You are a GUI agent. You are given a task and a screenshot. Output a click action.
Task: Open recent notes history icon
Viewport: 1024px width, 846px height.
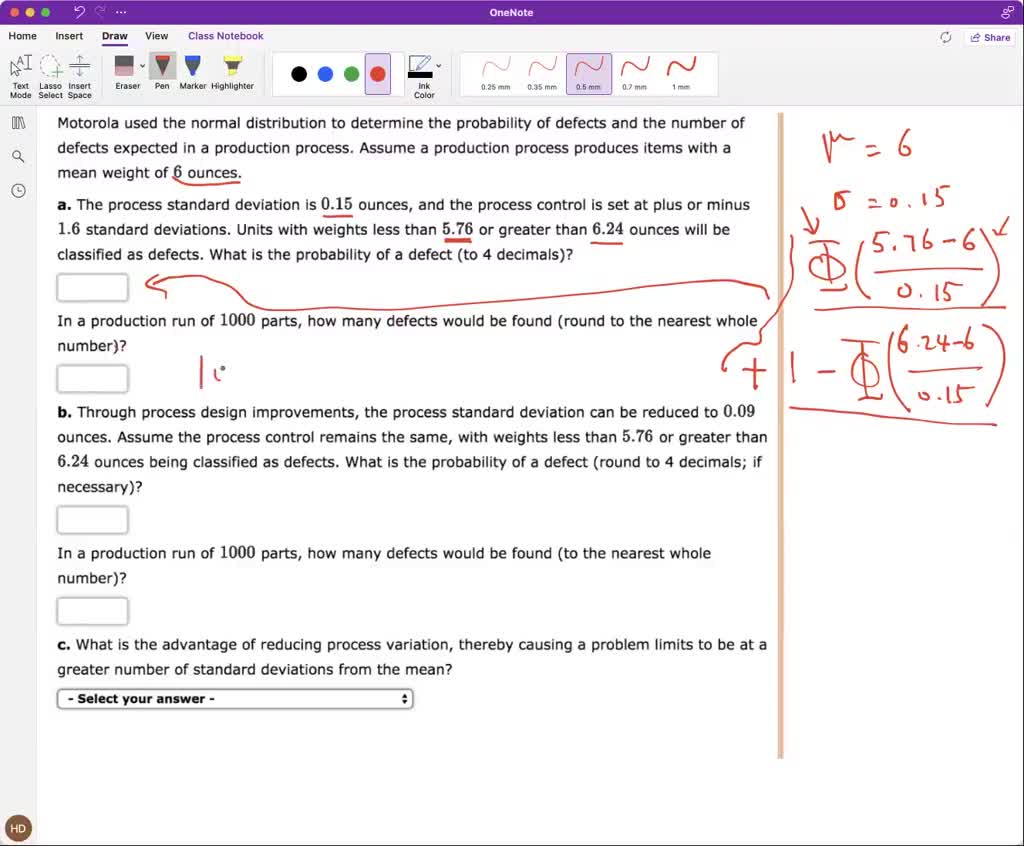(x=19, y=190)
